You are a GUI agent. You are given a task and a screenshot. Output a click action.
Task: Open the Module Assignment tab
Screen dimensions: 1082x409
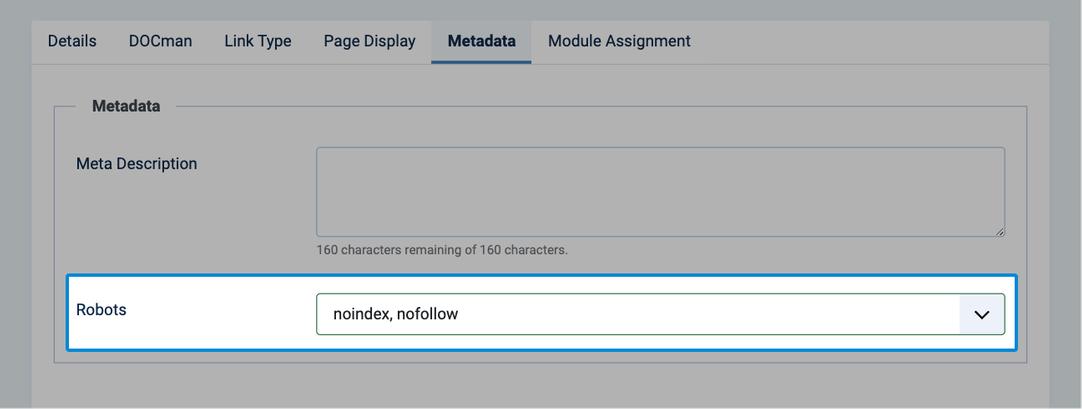[619, 41]
